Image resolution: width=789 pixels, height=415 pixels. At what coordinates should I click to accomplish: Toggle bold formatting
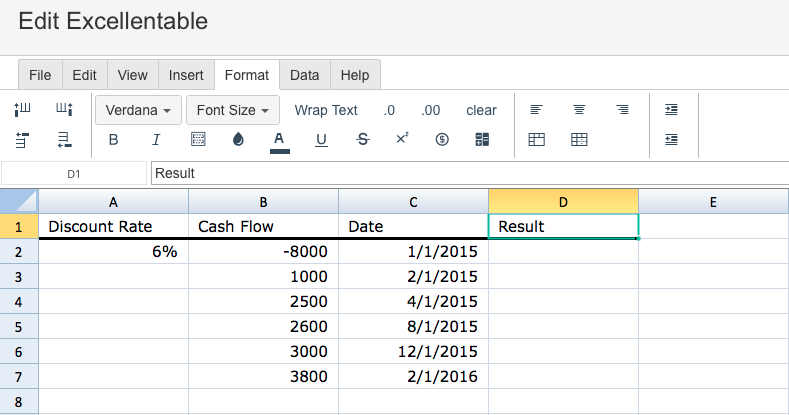point(113,140)
